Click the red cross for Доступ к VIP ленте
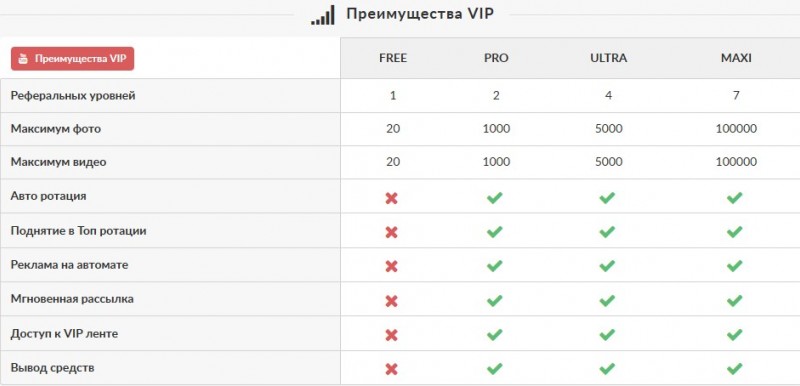 pos(391,335)
